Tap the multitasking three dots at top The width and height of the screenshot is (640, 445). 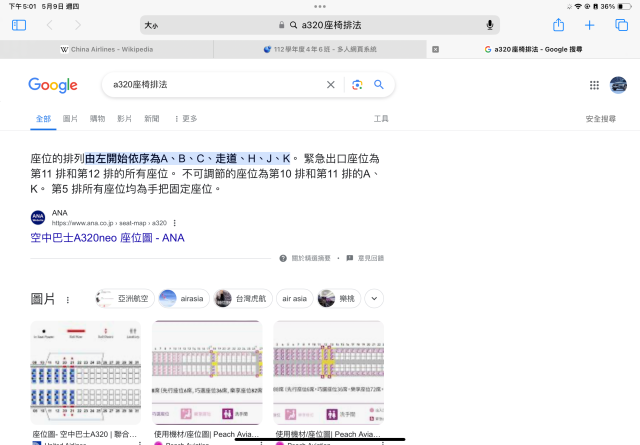click(320, 6)
